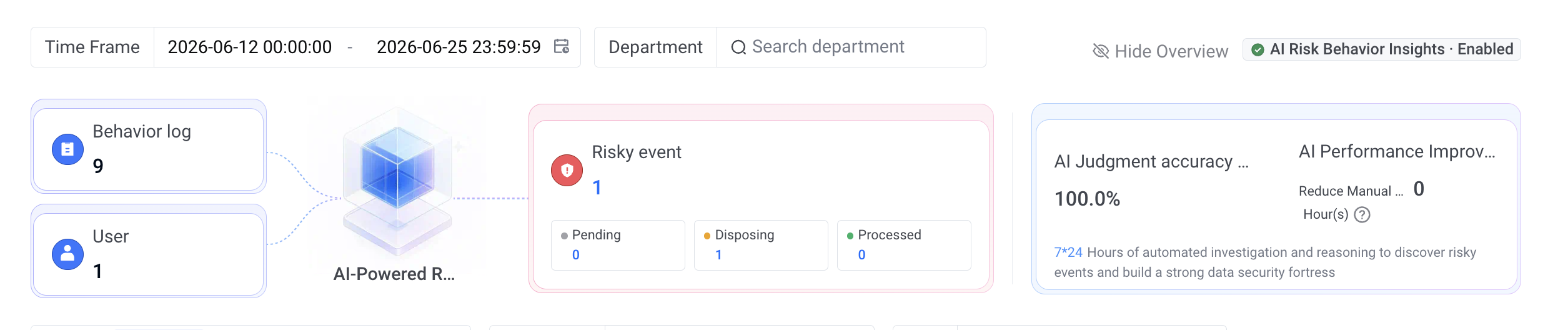Click the AI Judgment accuracy 100.0% value

1087,199
